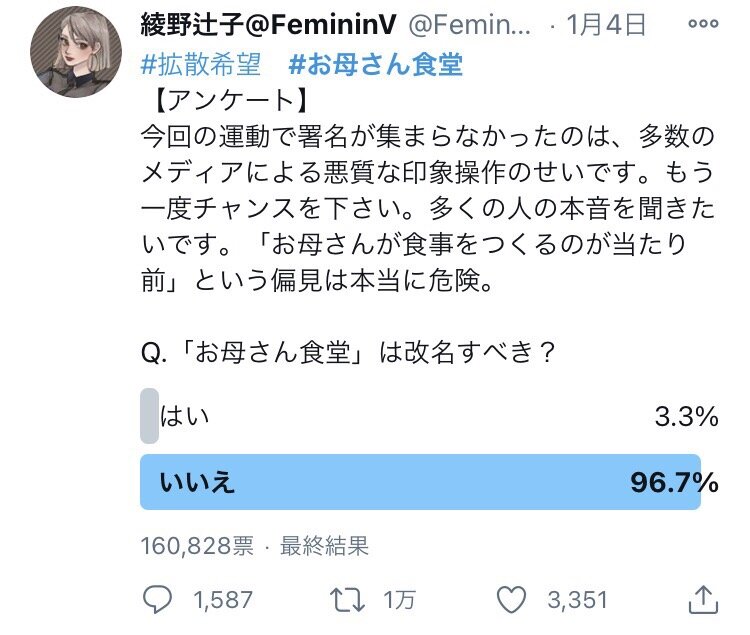750x635 pixels.
Task: Click the 1万 retweet count
Action: (402, 600)
